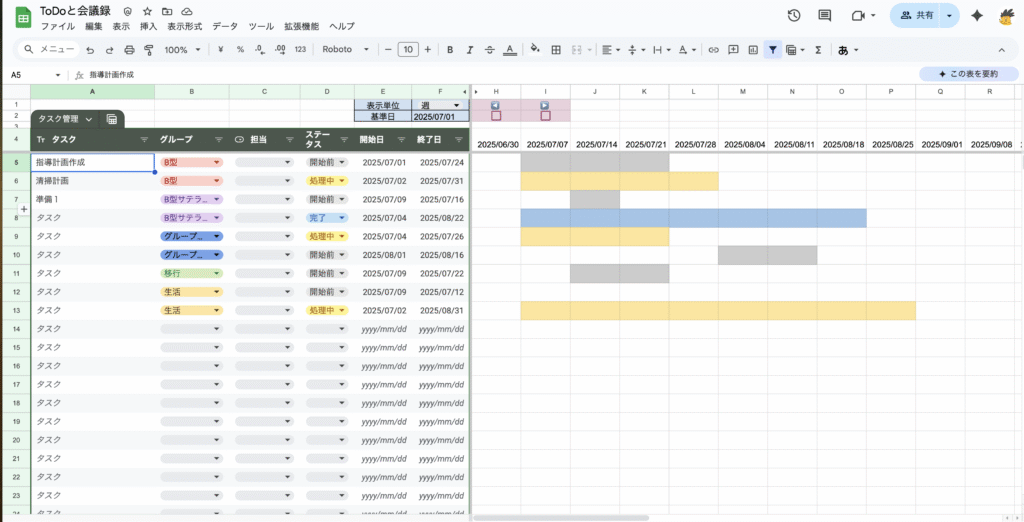Check cloud save status icon

pyautogui.click(x=187, y=12)
